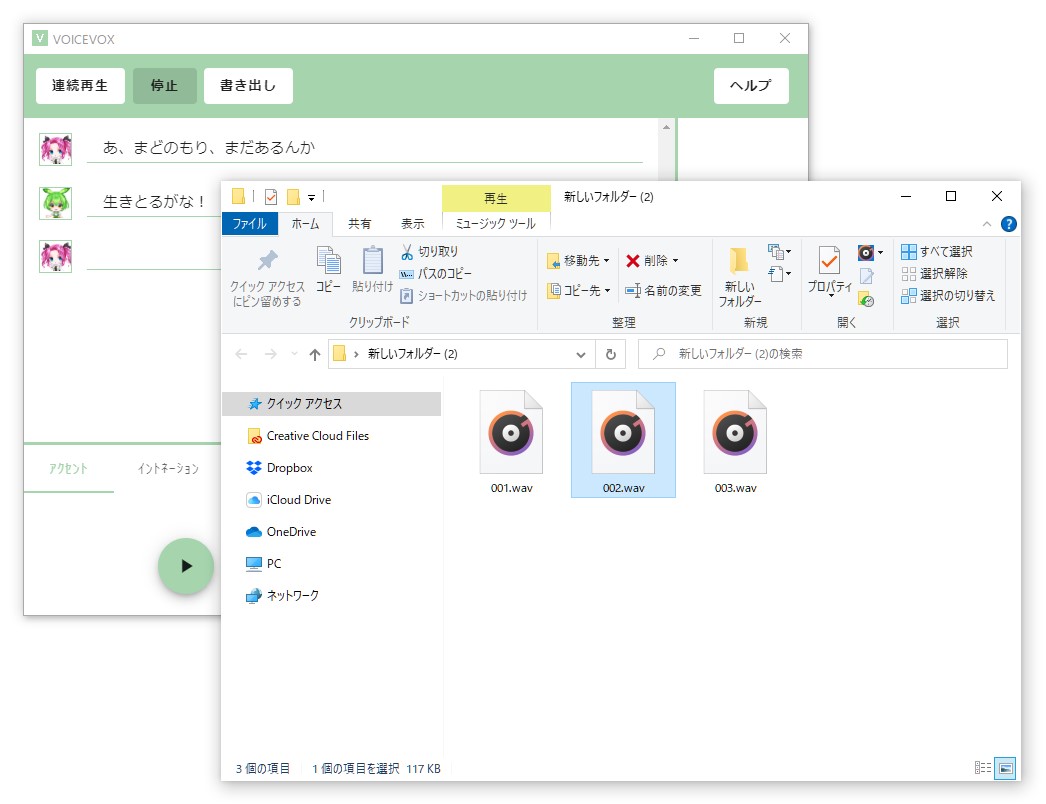Click the 切り取り (Cut) icon in ribbon
Image resolution: width=1046 pixels, height=804 pixels.
tap(407, 252)
